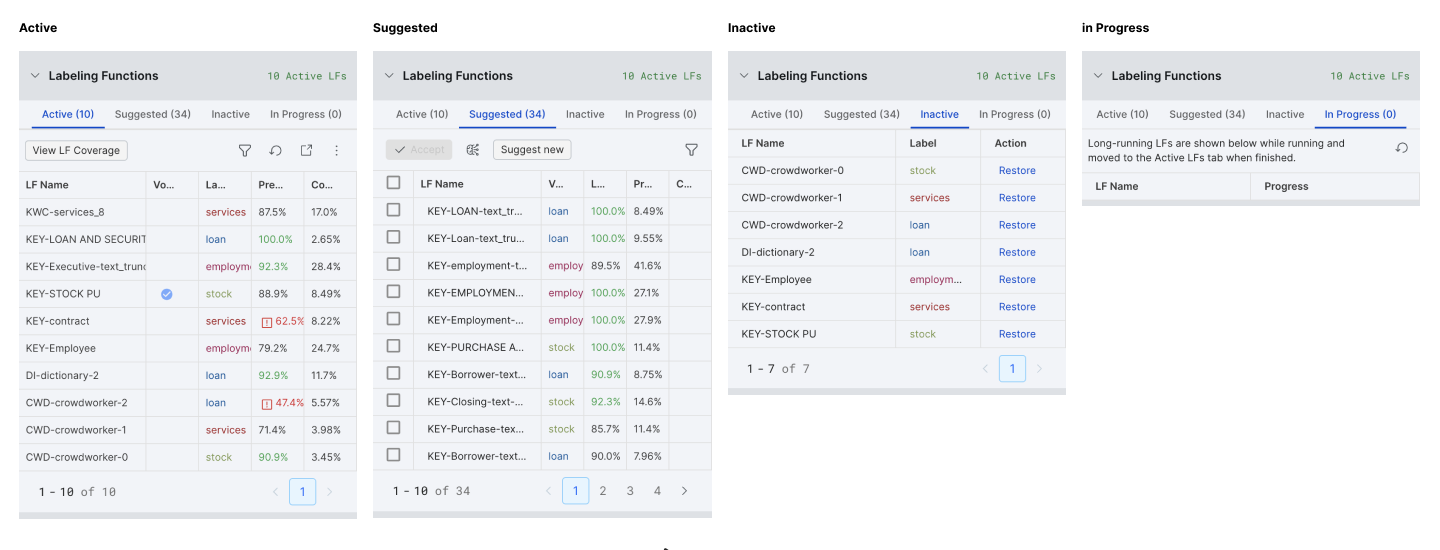Screen dimensions: 1440x550
Task: Click next page arrow in Inactive panel pagination
Action: 1039,369
